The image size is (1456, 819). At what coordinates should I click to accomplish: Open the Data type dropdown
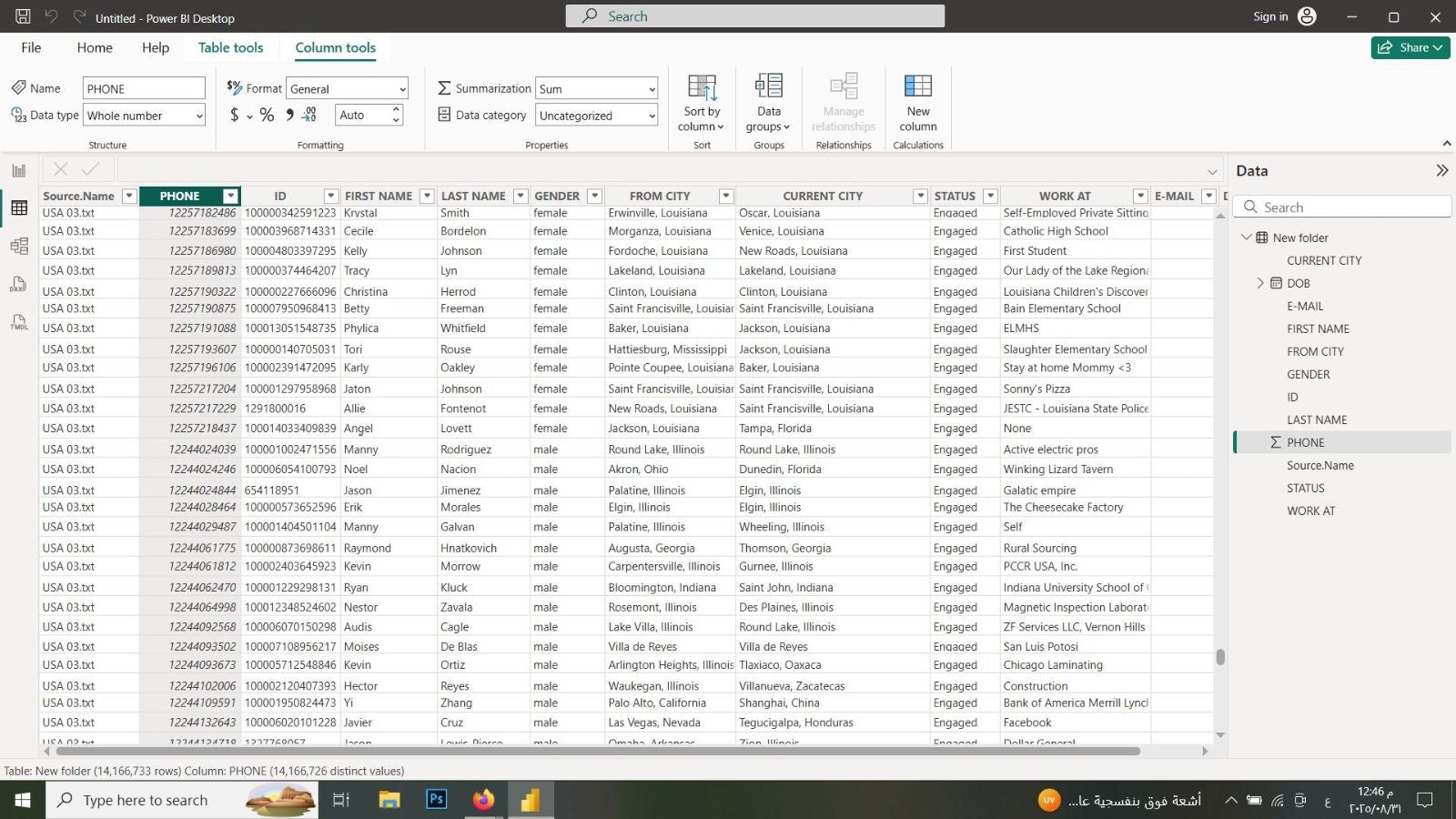145,116
